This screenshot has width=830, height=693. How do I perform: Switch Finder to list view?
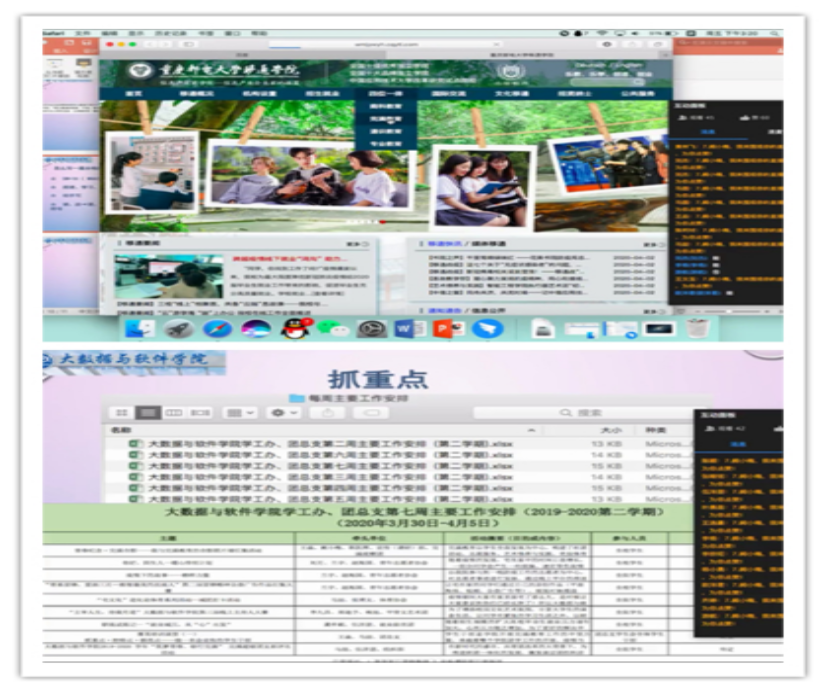147,412
